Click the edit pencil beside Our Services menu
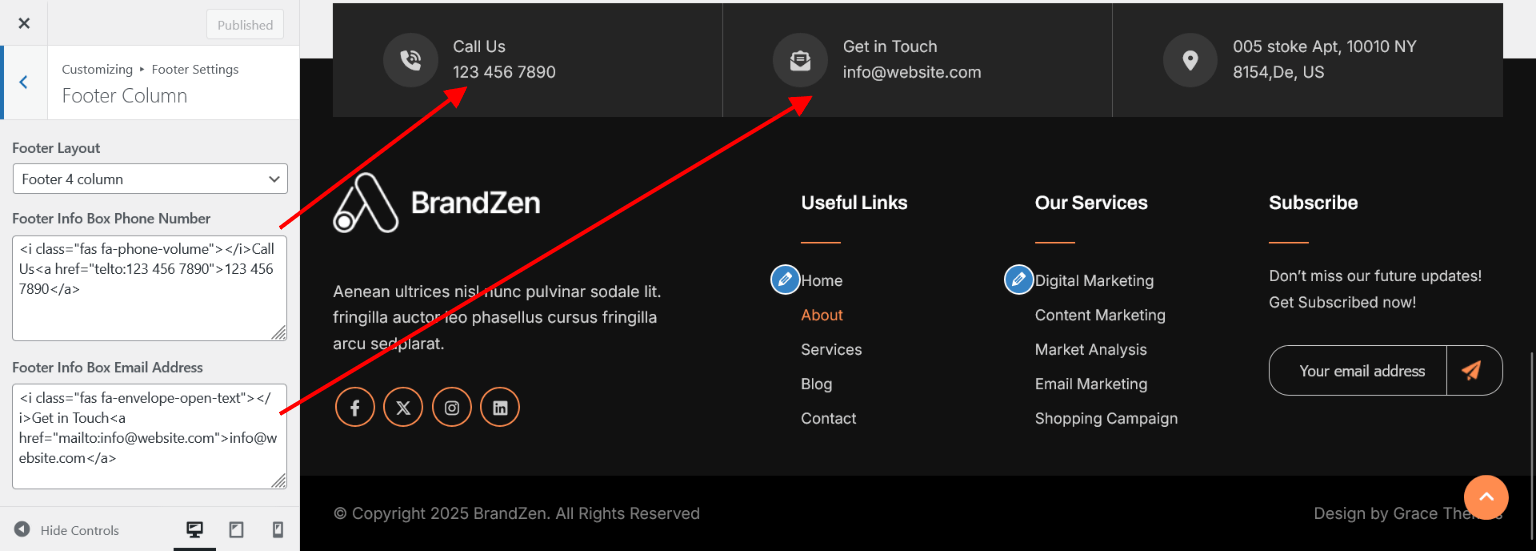 1018,279
